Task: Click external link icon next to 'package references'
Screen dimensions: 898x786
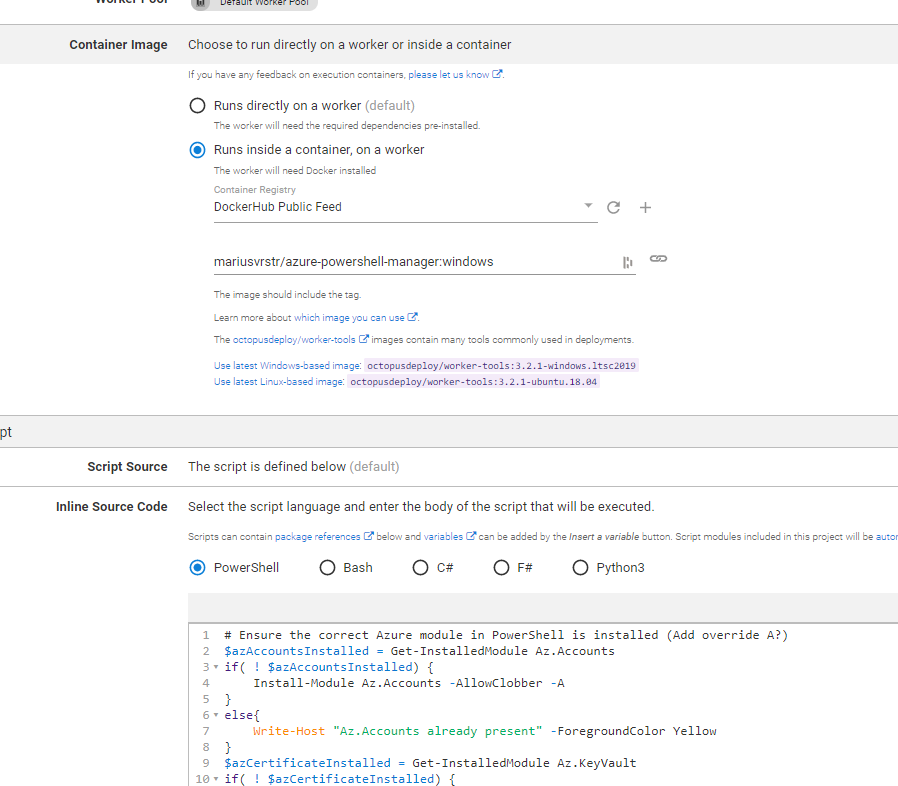Action: coord(367,536)
